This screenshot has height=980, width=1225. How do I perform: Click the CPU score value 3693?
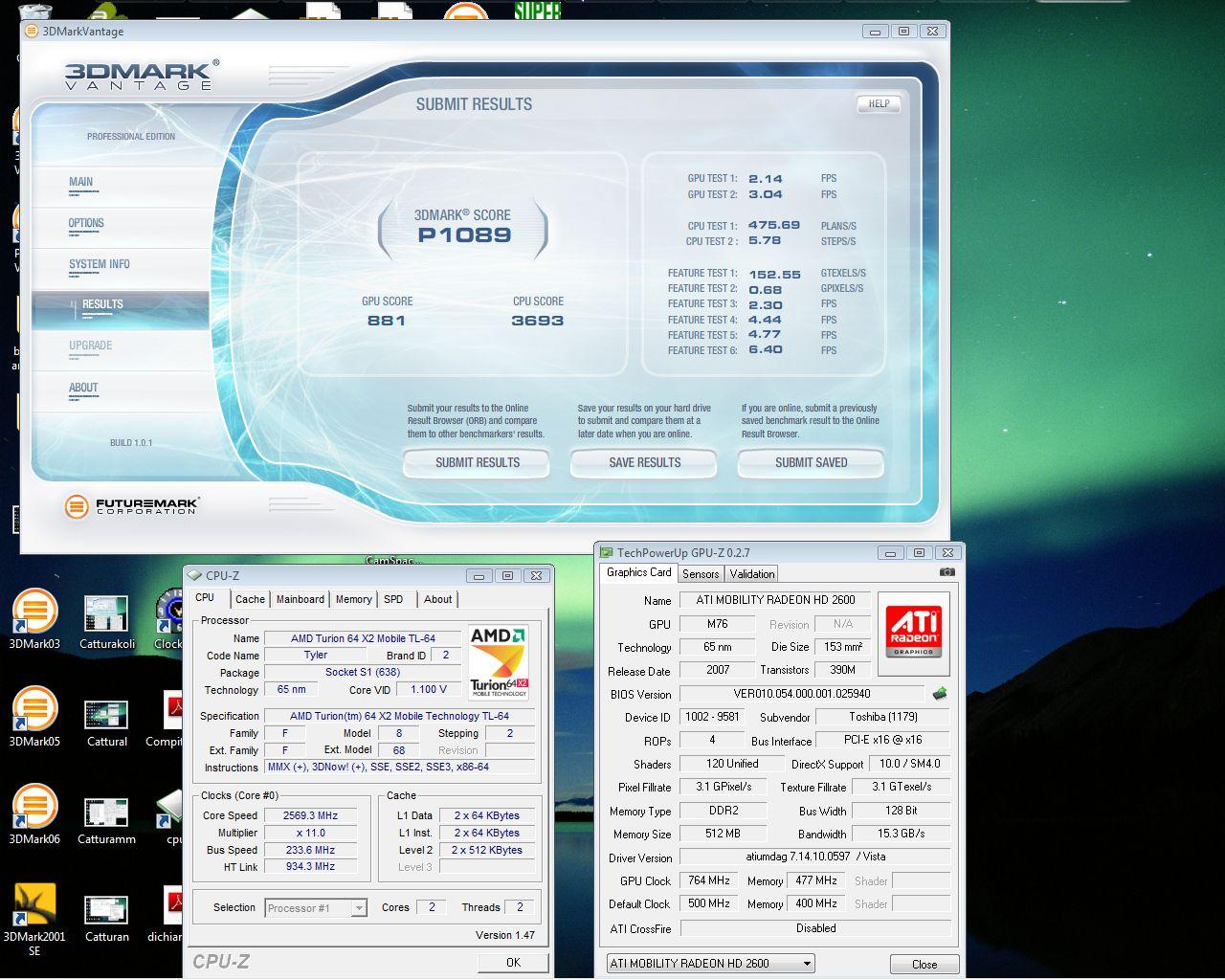[537, 321]
